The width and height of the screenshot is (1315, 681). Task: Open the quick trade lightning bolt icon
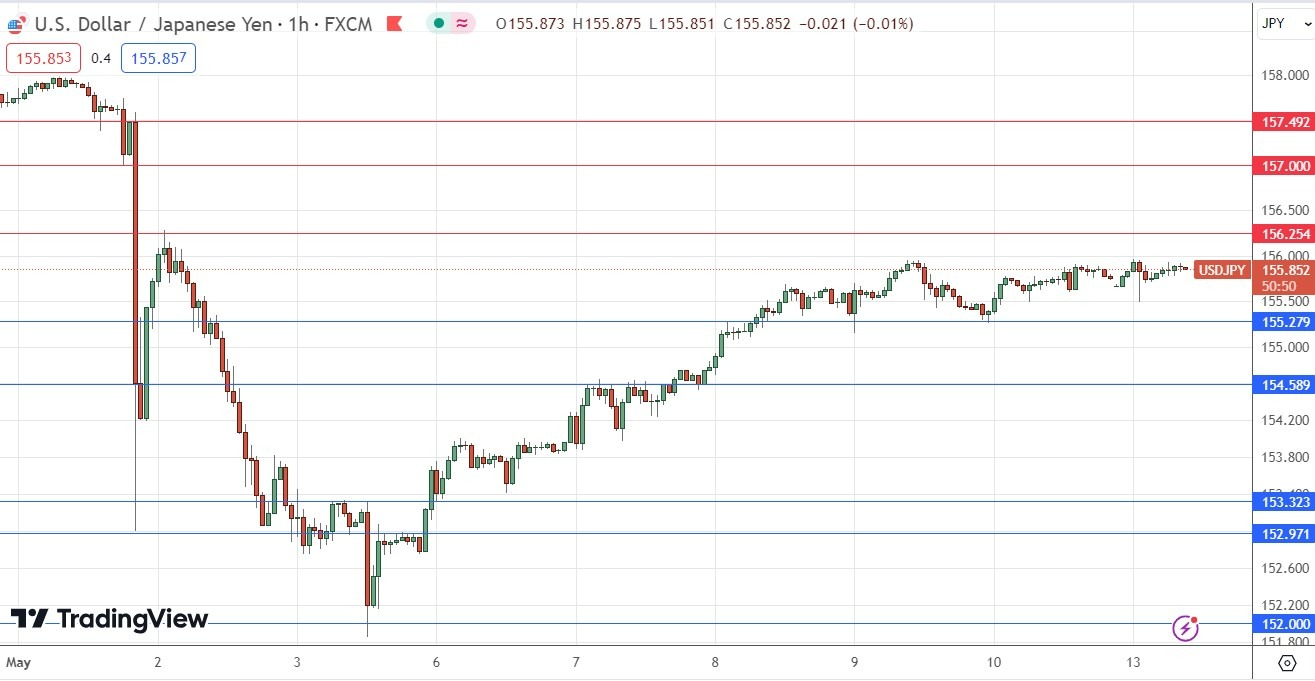[x=1186, y=629]
